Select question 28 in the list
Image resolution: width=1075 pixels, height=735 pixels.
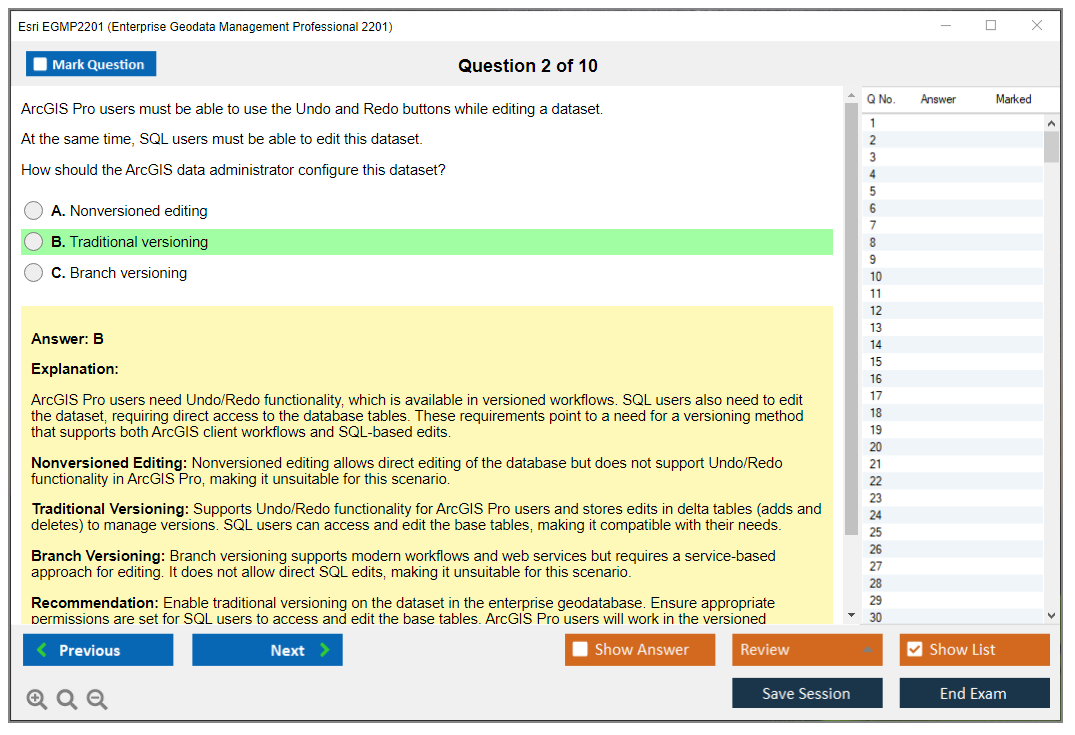[953, 583]
